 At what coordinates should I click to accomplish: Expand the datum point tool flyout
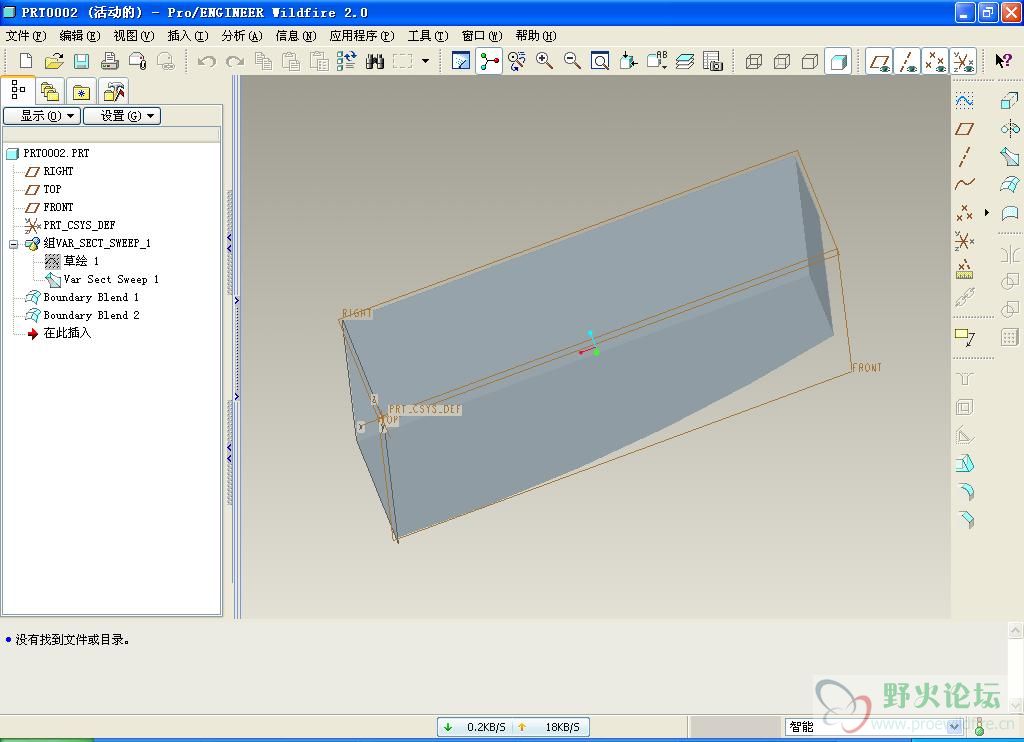987,212
